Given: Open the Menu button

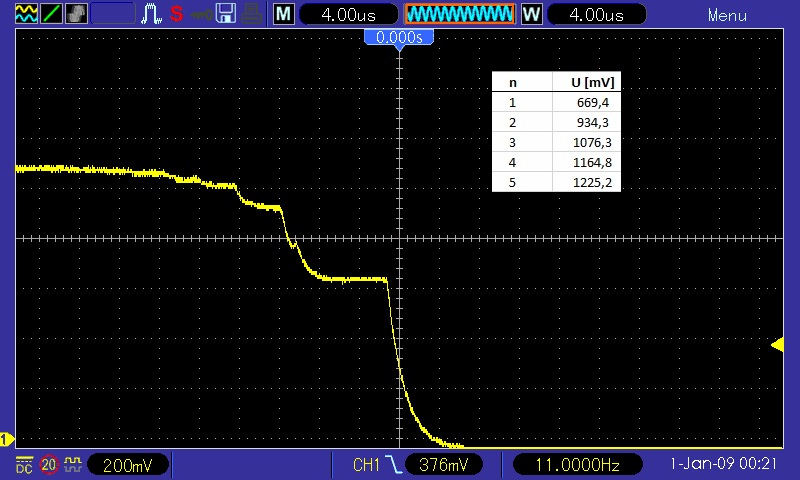Looking at the screenshot, I should coord(727,15).
